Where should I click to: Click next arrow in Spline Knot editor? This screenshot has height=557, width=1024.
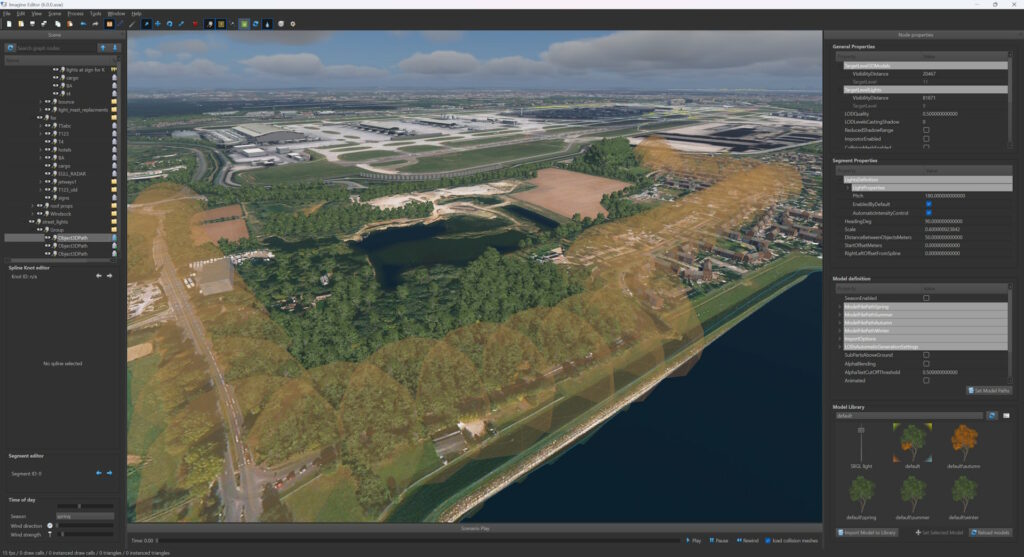point(109,276)
